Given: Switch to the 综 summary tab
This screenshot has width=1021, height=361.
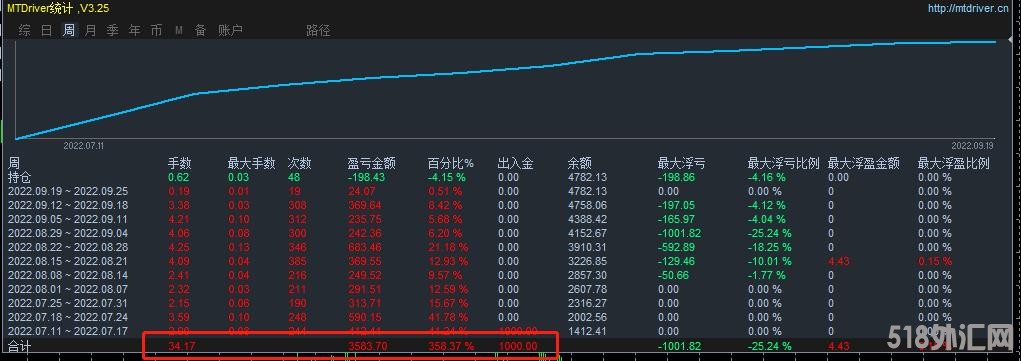Looking at the screenshot, I should coord(24,30).
